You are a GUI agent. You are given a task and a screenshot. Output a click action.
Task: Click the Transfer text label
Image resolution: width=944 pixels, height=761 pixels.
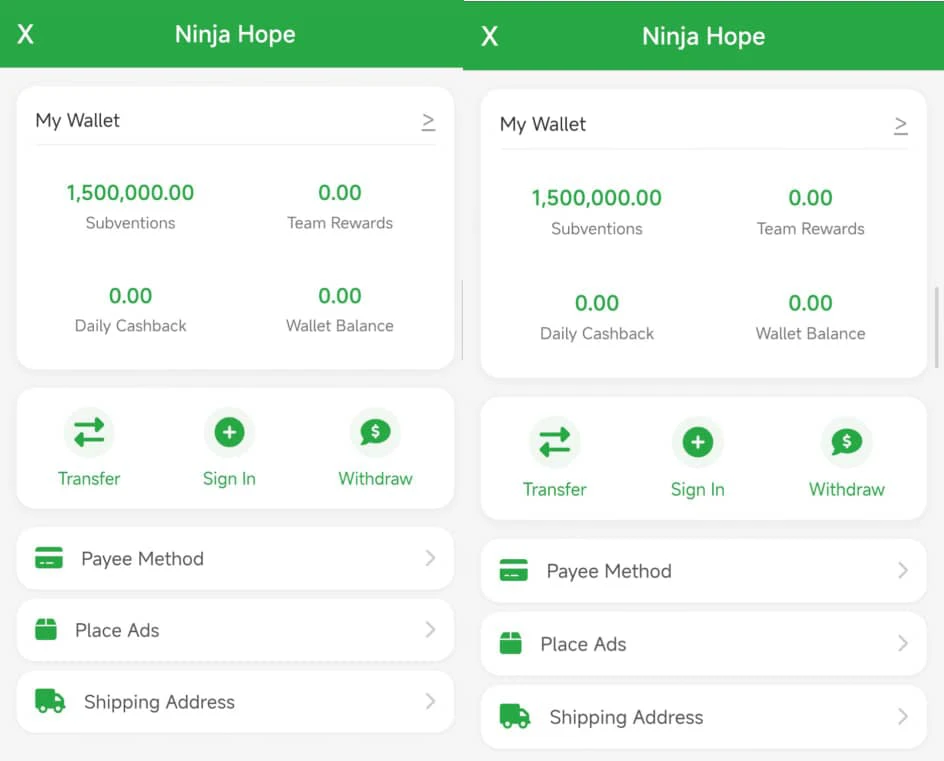89,478
